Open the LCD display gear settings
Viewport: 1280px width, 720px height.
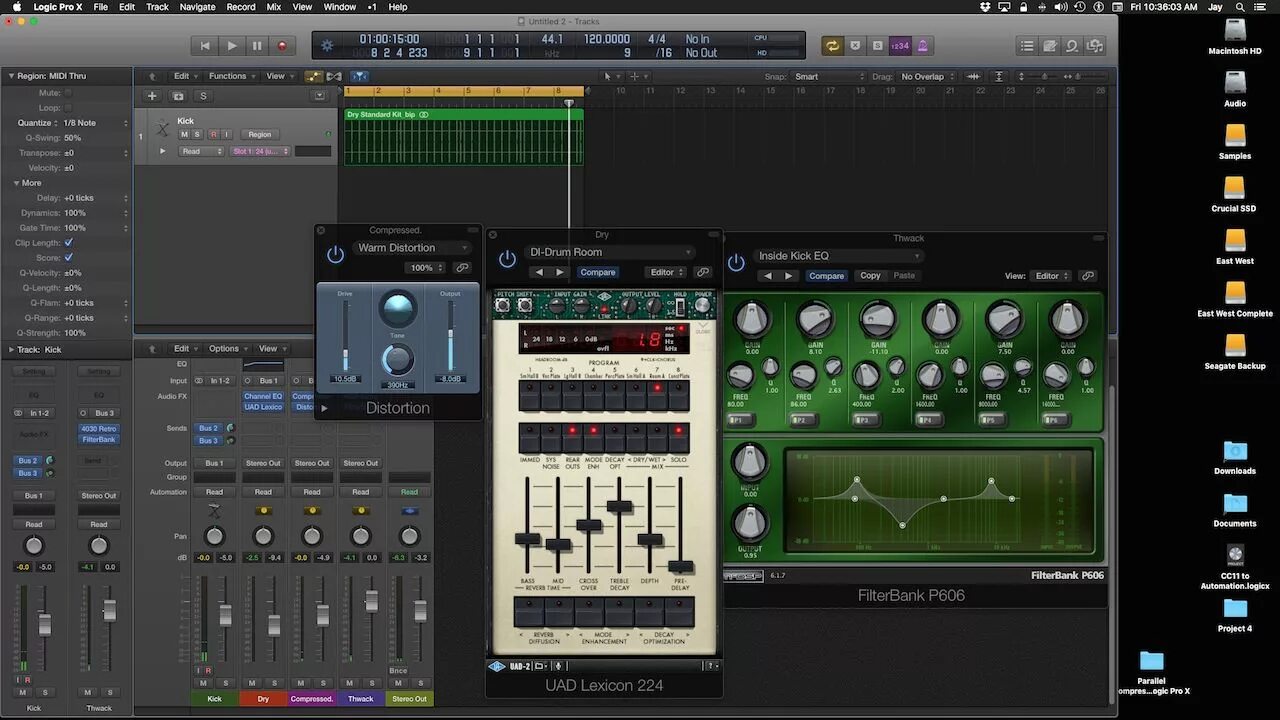click(329, 45)
